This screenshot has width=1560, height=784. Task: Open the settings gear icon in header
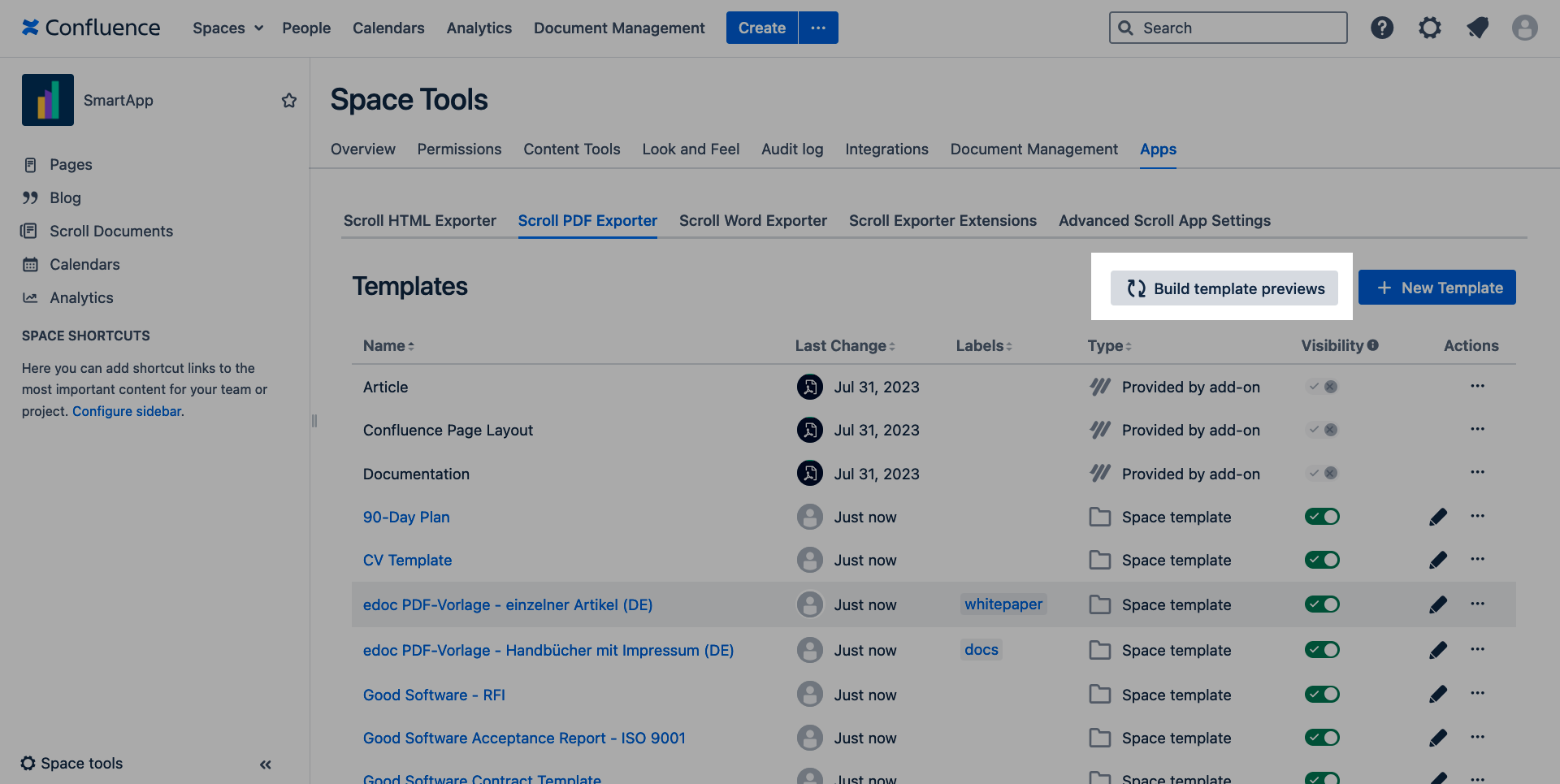(1429, 28)
